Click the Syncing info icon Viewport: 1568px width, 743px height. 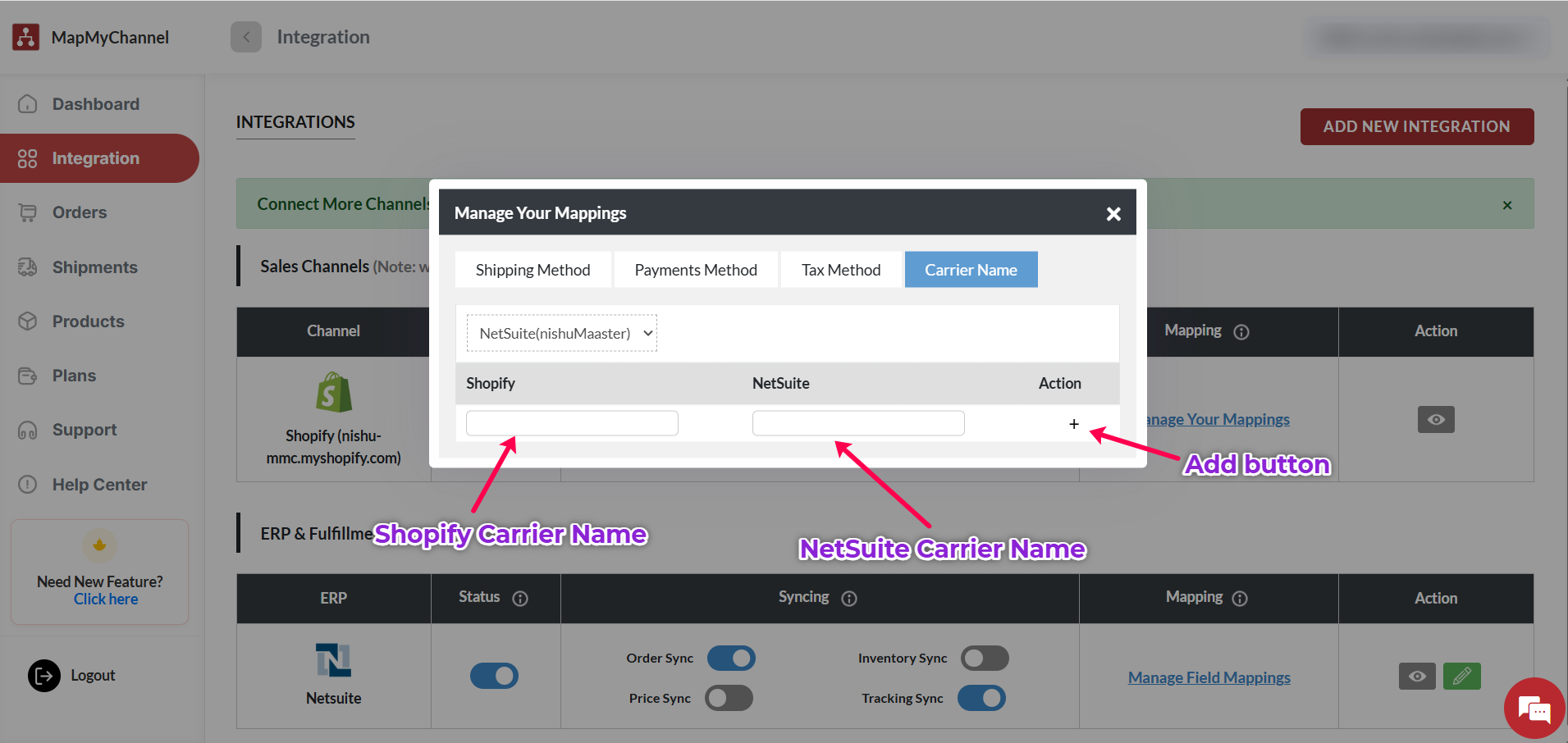click(849, 599)
